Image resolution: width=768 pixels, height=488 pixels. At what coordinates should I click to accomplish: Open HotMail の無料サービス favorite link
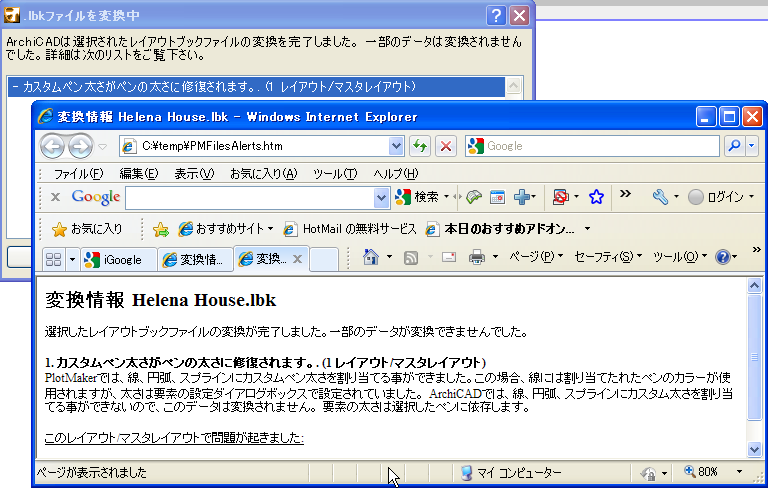pos(350,229)
